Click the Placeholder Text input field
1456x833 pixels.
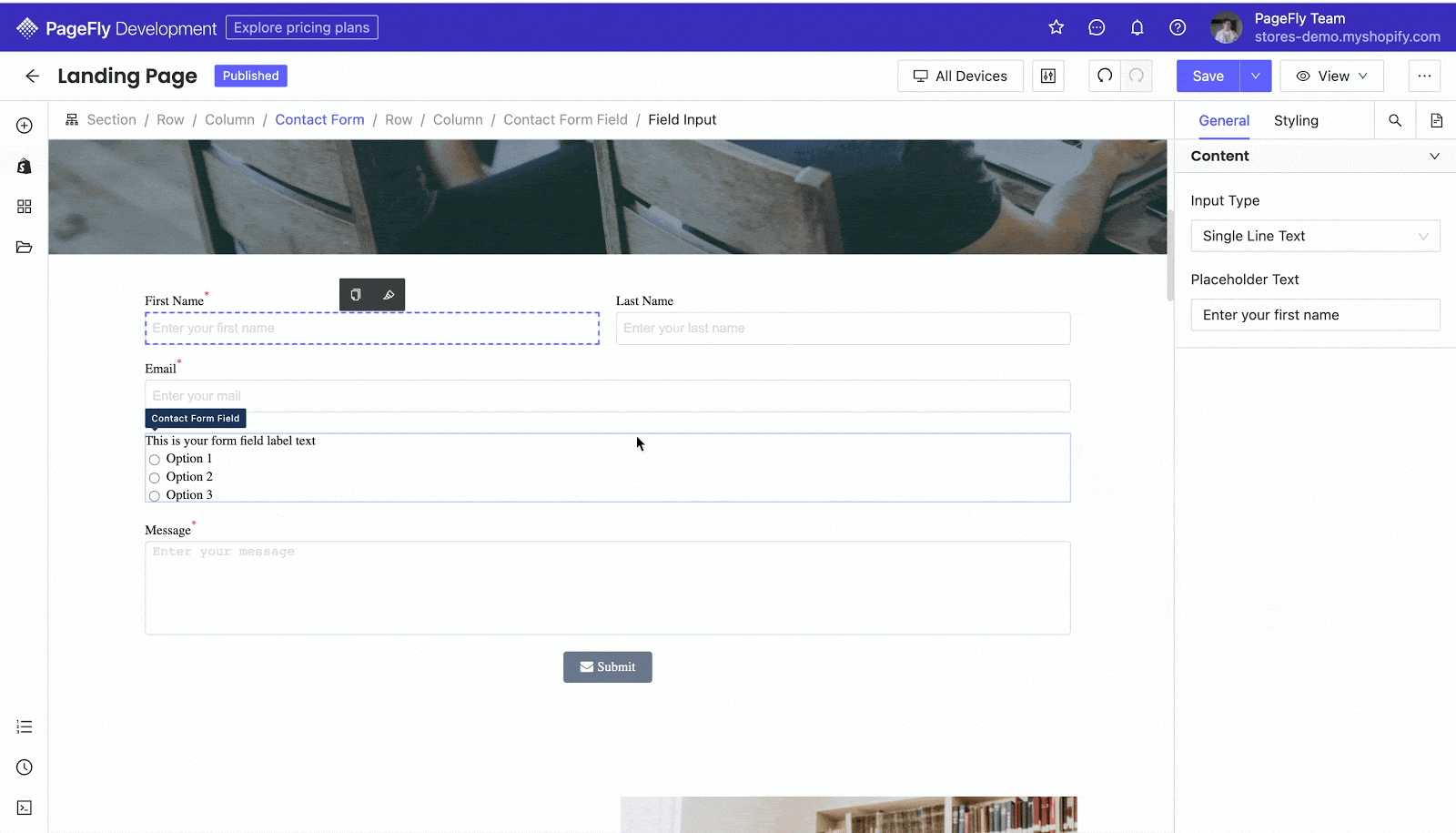(x=1315, y=315)
